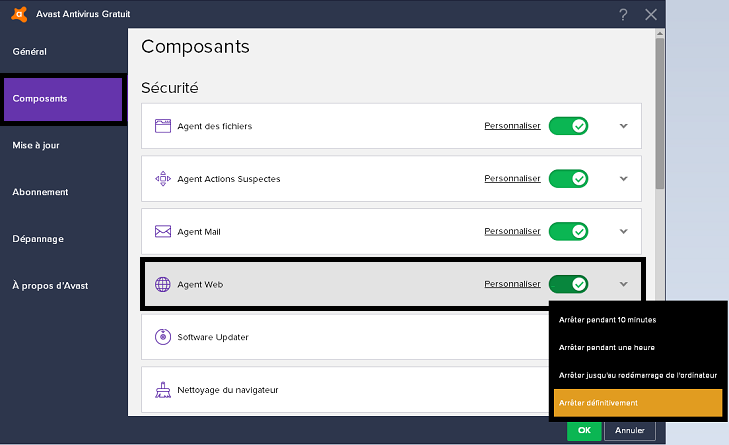Click the Agent Mail envelope icon
Image resolution: width=729 pixels, height=445 pixels.
(x=163, y=231)
